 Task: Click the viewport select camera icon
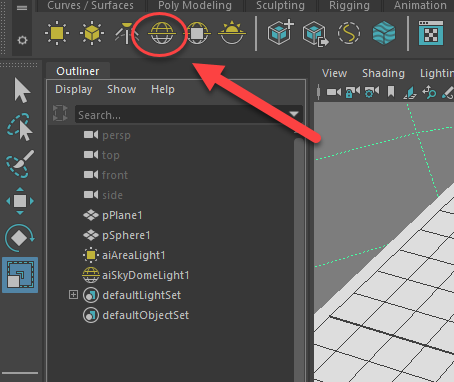[x=334, y=92]
